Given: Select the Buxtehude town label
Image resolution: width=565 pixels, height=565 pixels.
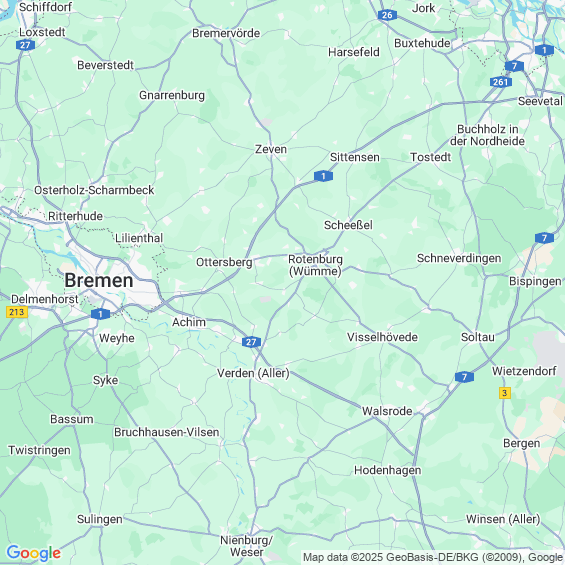Looking at the screenshot, I should [422, 43].
